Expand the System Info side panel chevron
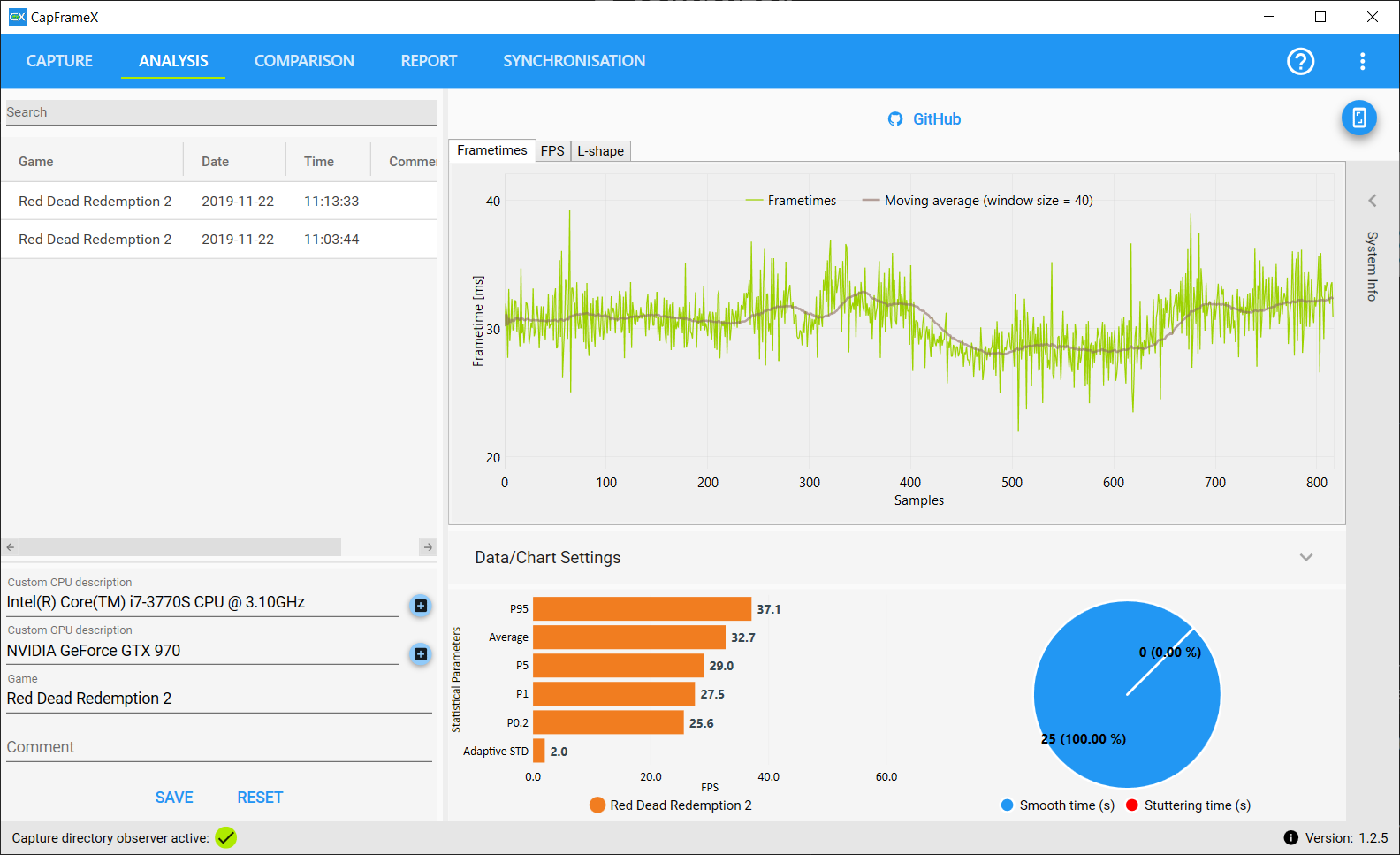 coord(1373,201)
